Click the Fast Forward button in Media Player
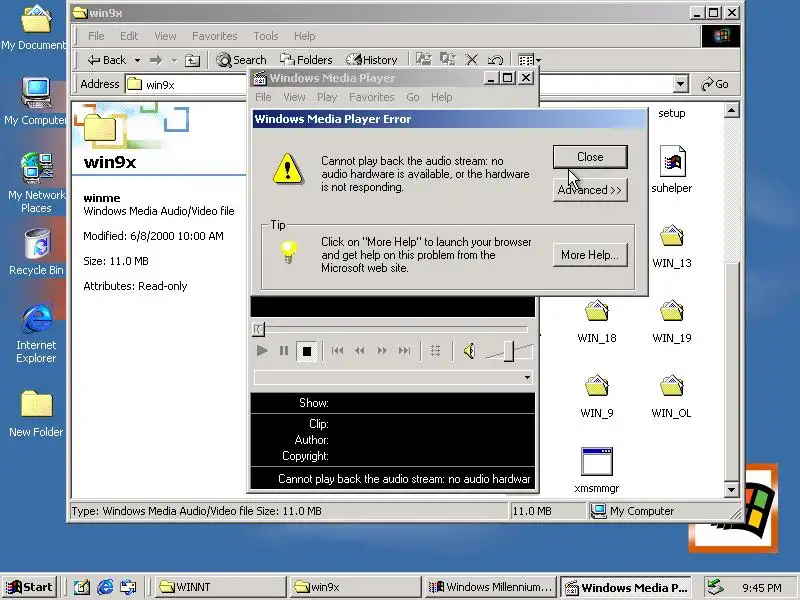Image resolution: width=800 pixels, height=600 pixels. coord(382,351)
